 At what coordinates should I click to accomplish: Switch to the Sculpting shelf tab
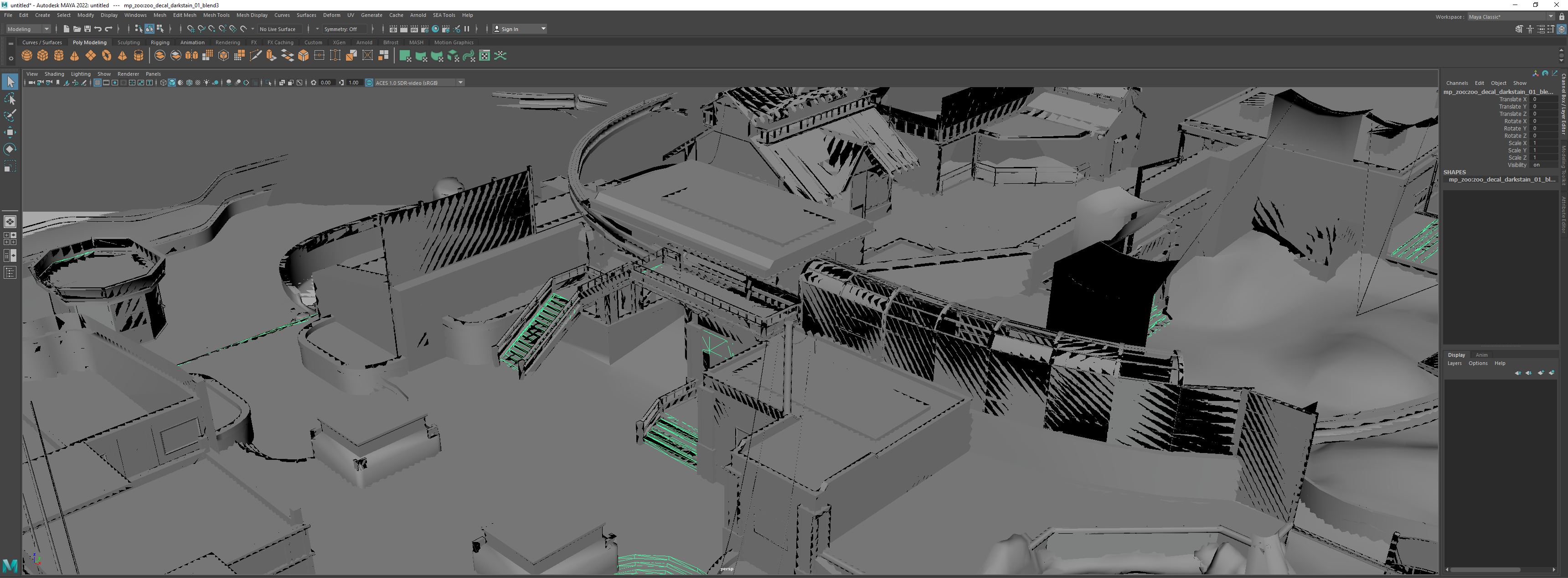129,42
